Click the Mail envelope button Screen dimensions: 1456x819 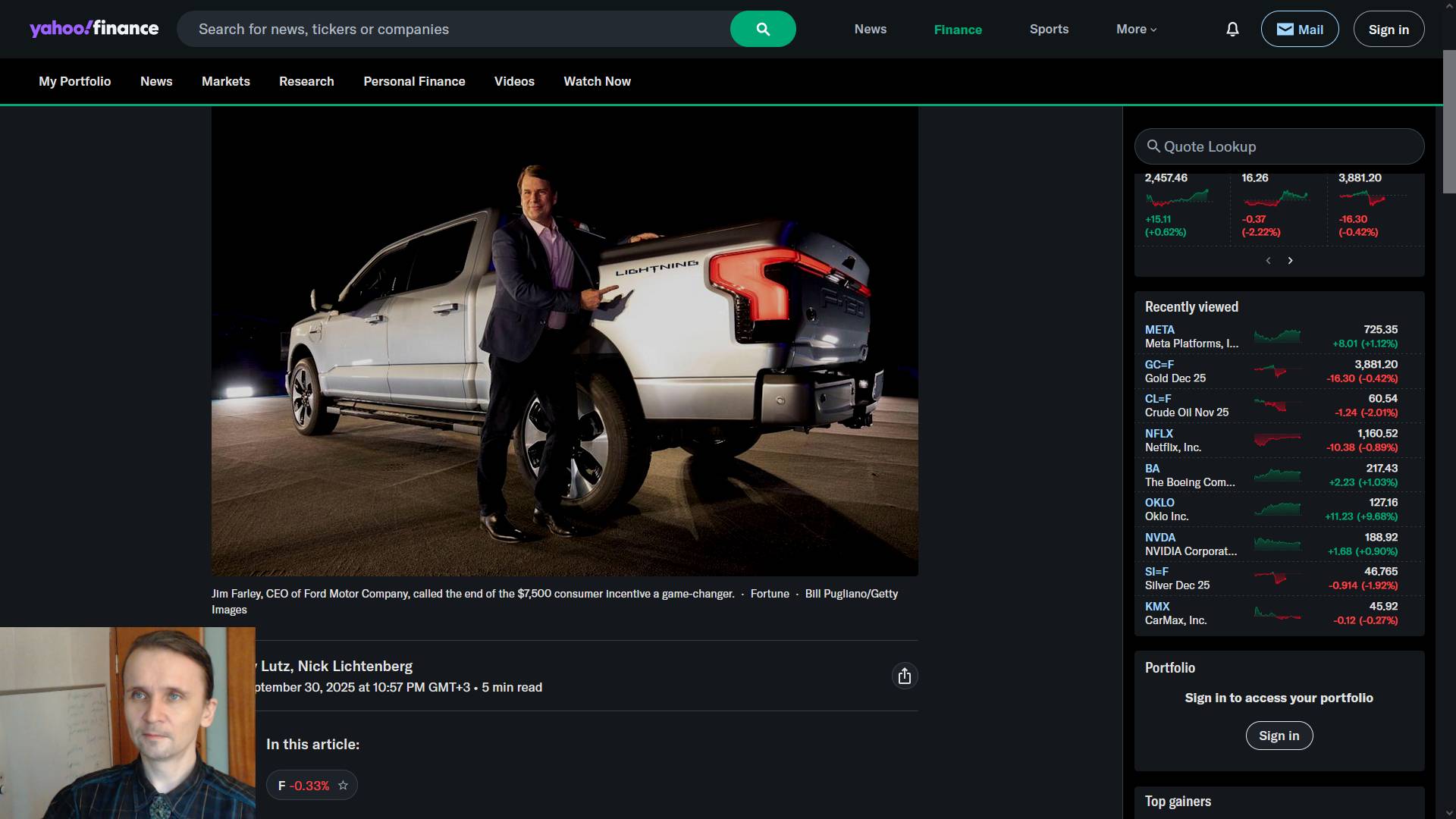click(1299, 29)
